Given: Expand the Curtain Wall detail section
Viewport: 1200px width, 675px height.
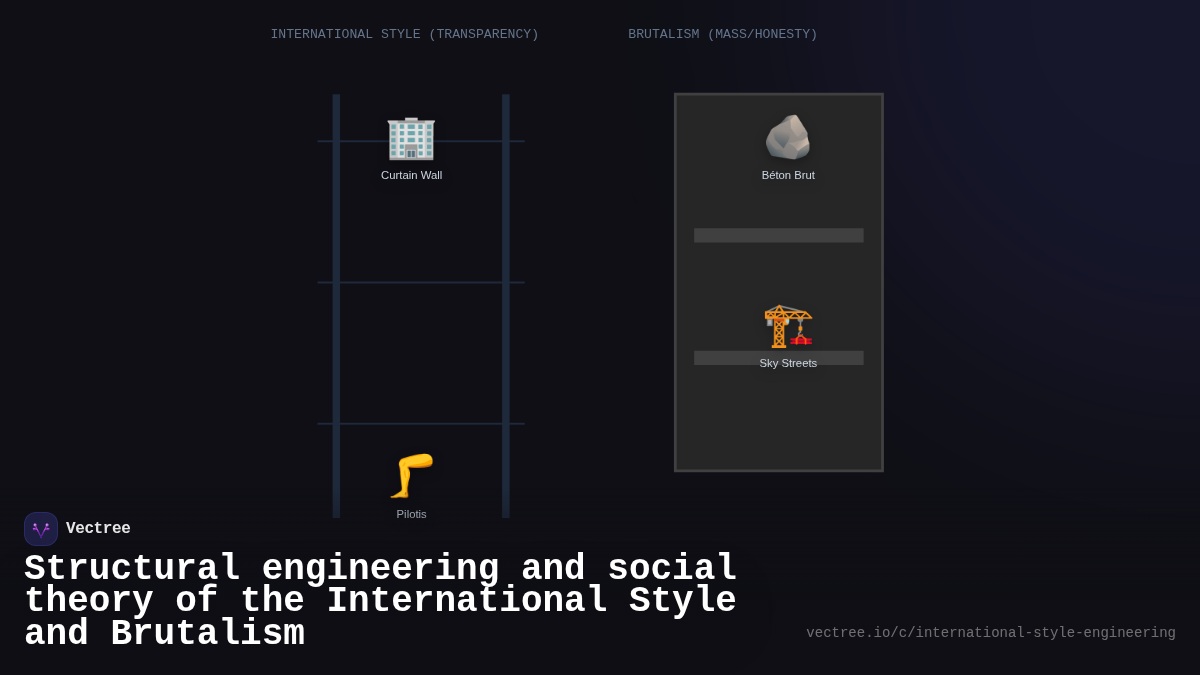Looking at the screenshot, I should click(411, 175).
